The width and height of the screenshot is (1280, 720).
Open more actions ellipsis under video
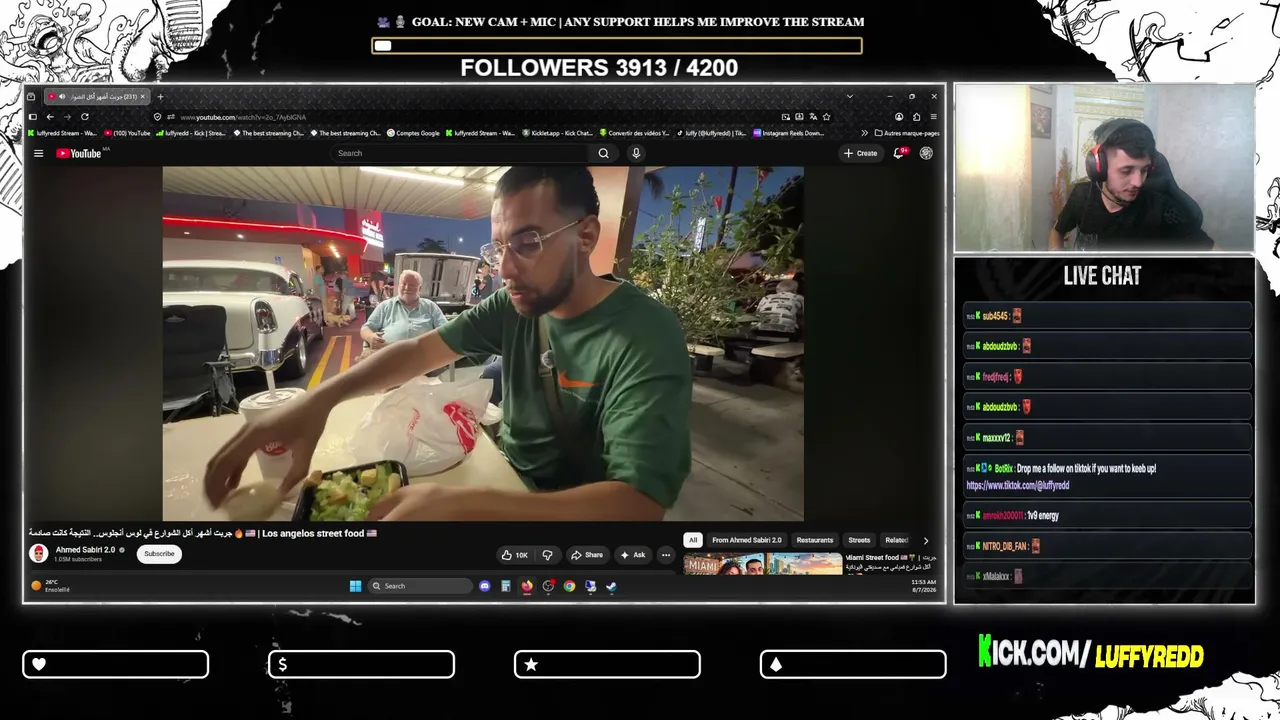click(x=666, y=555)
